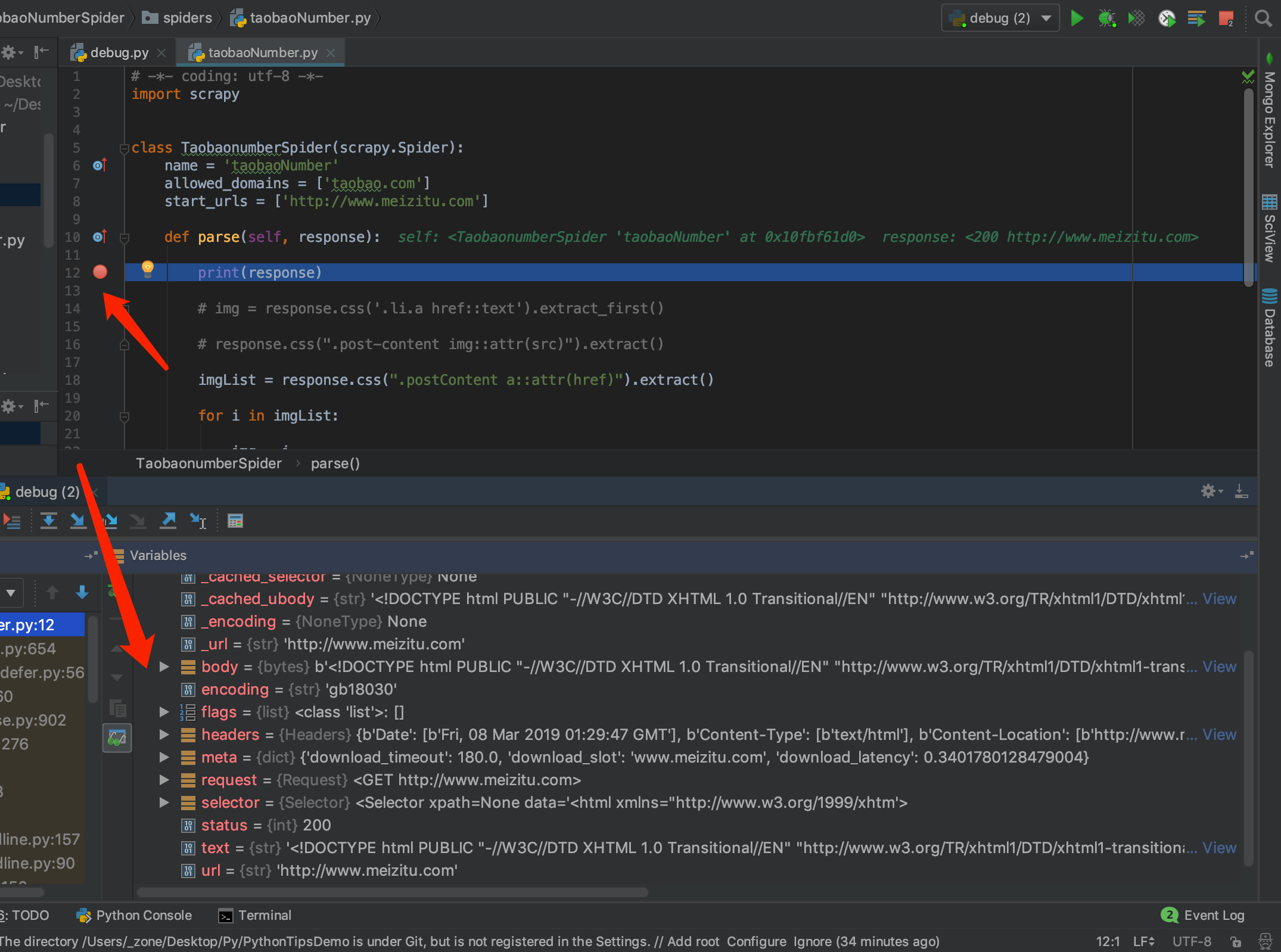
Task: Click UTF-8 encoding in status bar
Action: point(1192,941)
